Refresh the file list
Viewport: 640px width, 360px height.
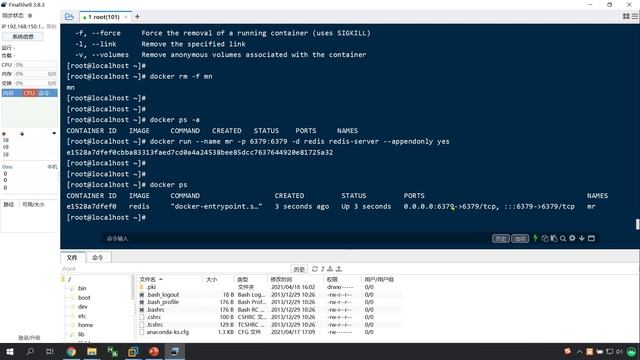click(315, 269)
